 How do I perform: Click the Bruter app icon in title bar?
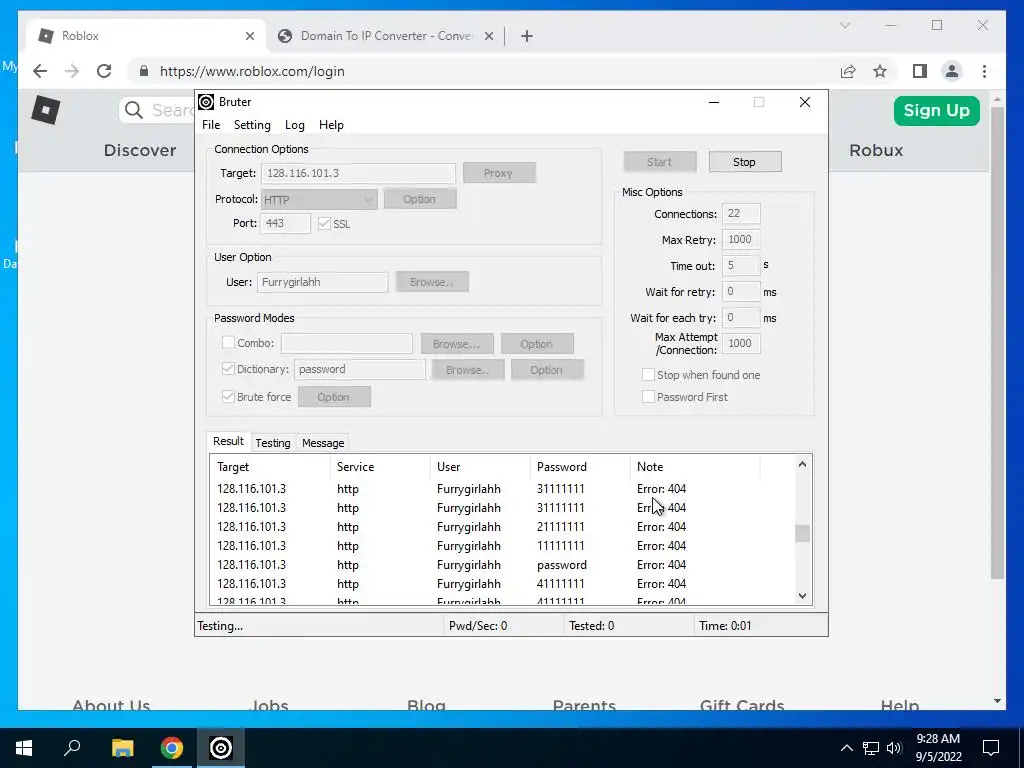206,102
